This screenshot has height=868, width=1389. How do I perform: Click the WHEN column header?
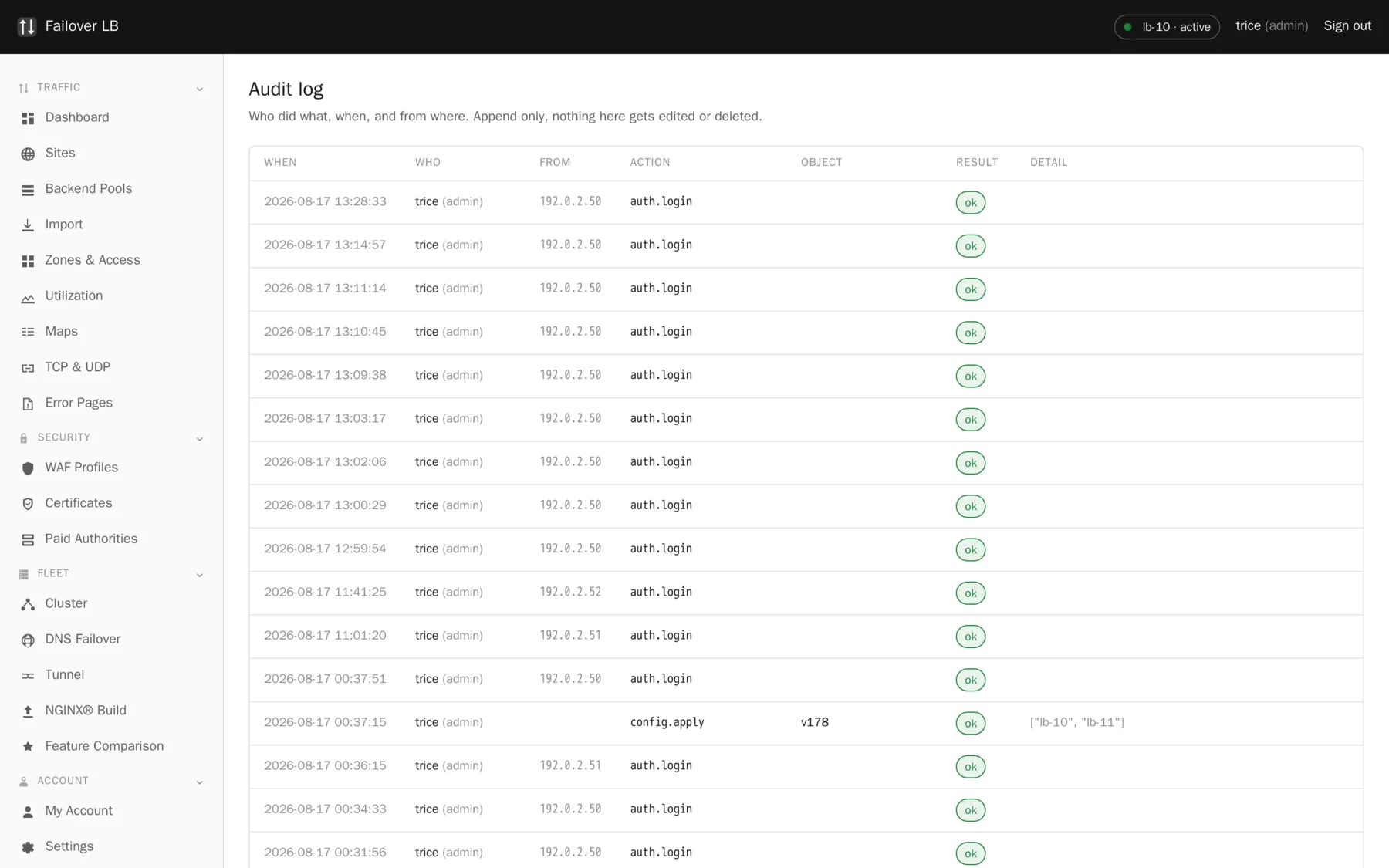tap(280, 162)
